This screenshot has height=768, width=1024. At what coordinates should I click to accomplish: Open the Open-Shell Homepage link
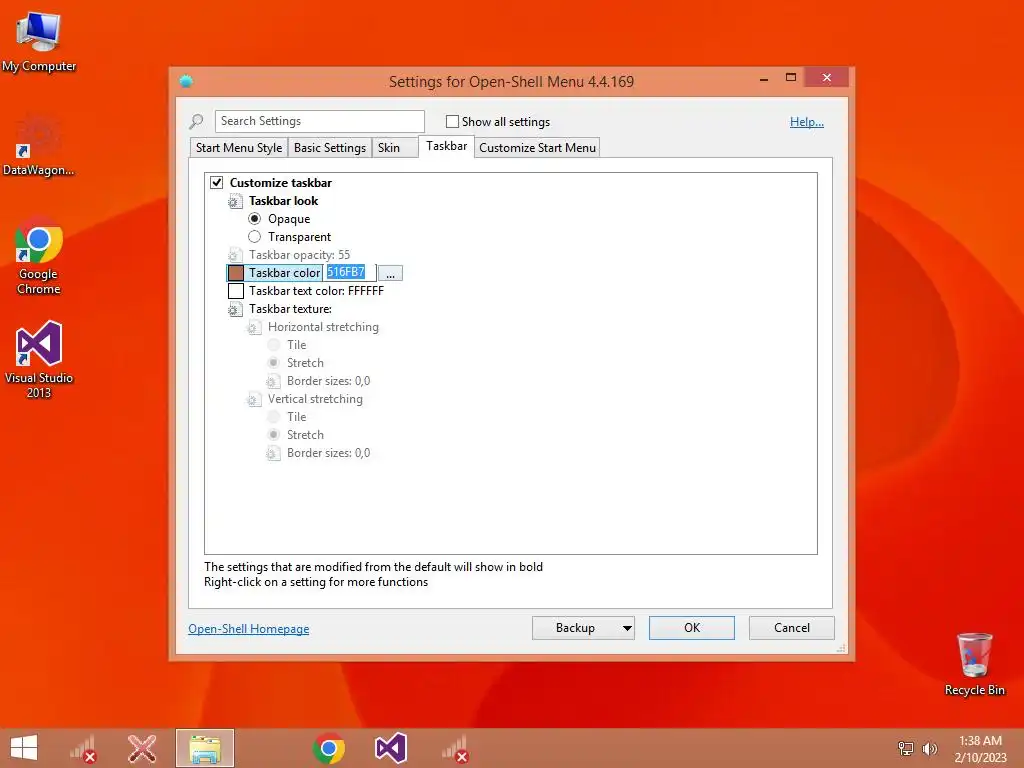point(249,628)
